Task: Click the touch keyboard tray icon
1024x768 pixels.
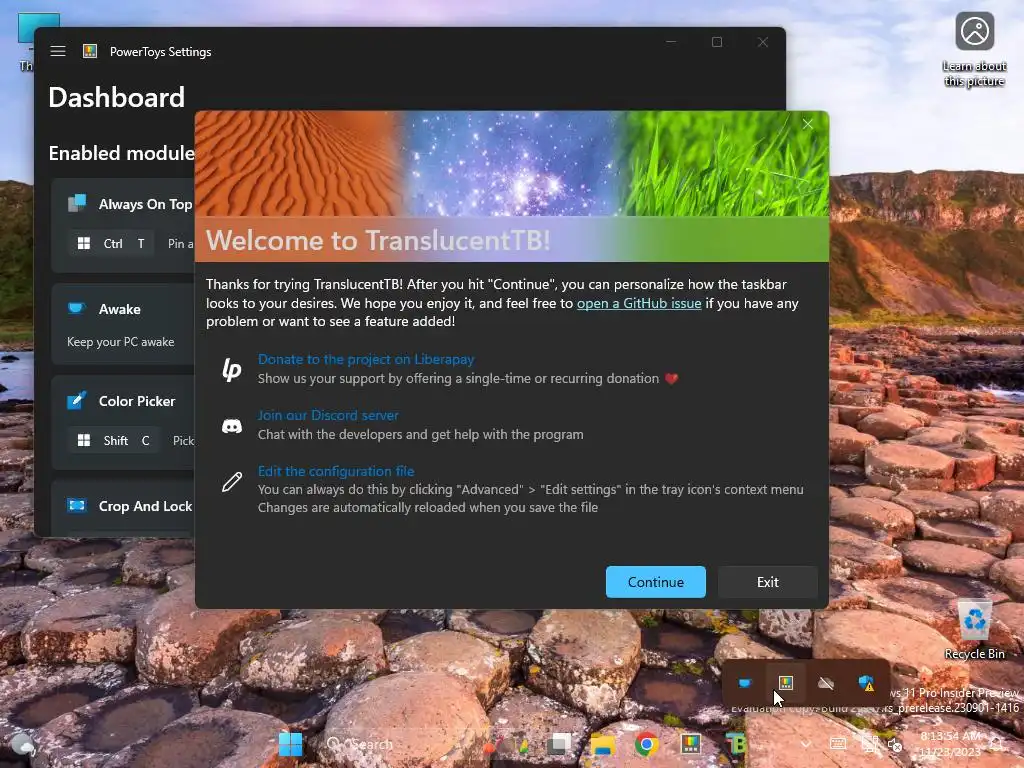Action: [838, 744]
